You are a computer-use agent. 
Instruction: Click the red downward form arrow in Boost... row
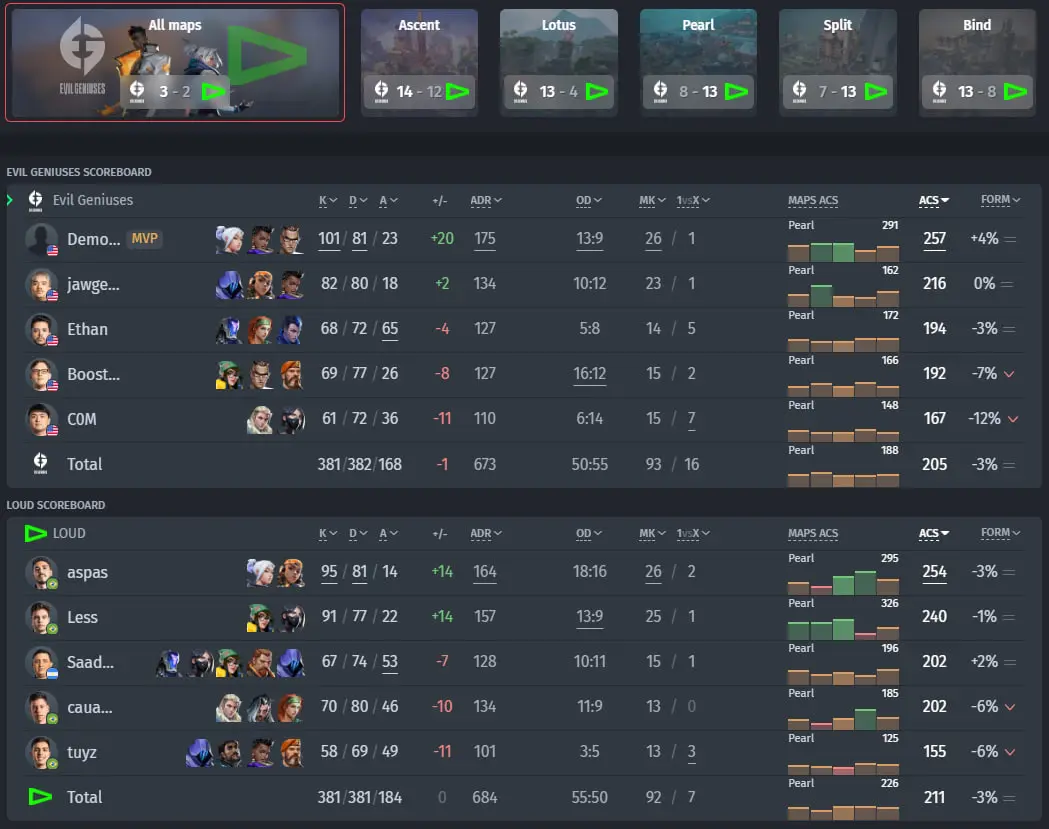(x=1010, y=374)
